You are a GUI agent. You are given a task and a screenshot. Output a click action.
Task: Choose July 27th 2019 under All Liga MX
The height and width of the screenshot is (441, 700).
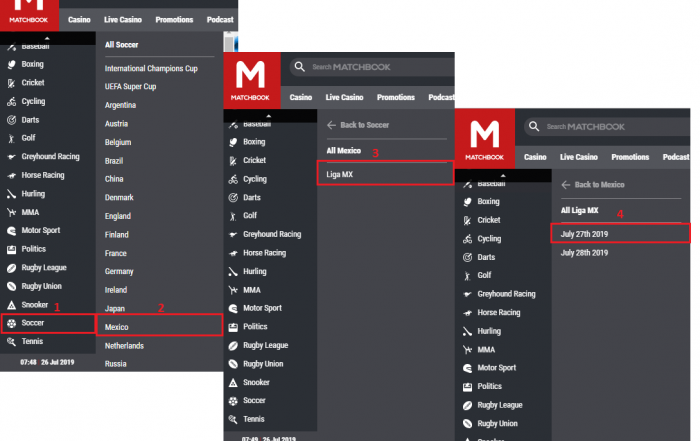620,233
